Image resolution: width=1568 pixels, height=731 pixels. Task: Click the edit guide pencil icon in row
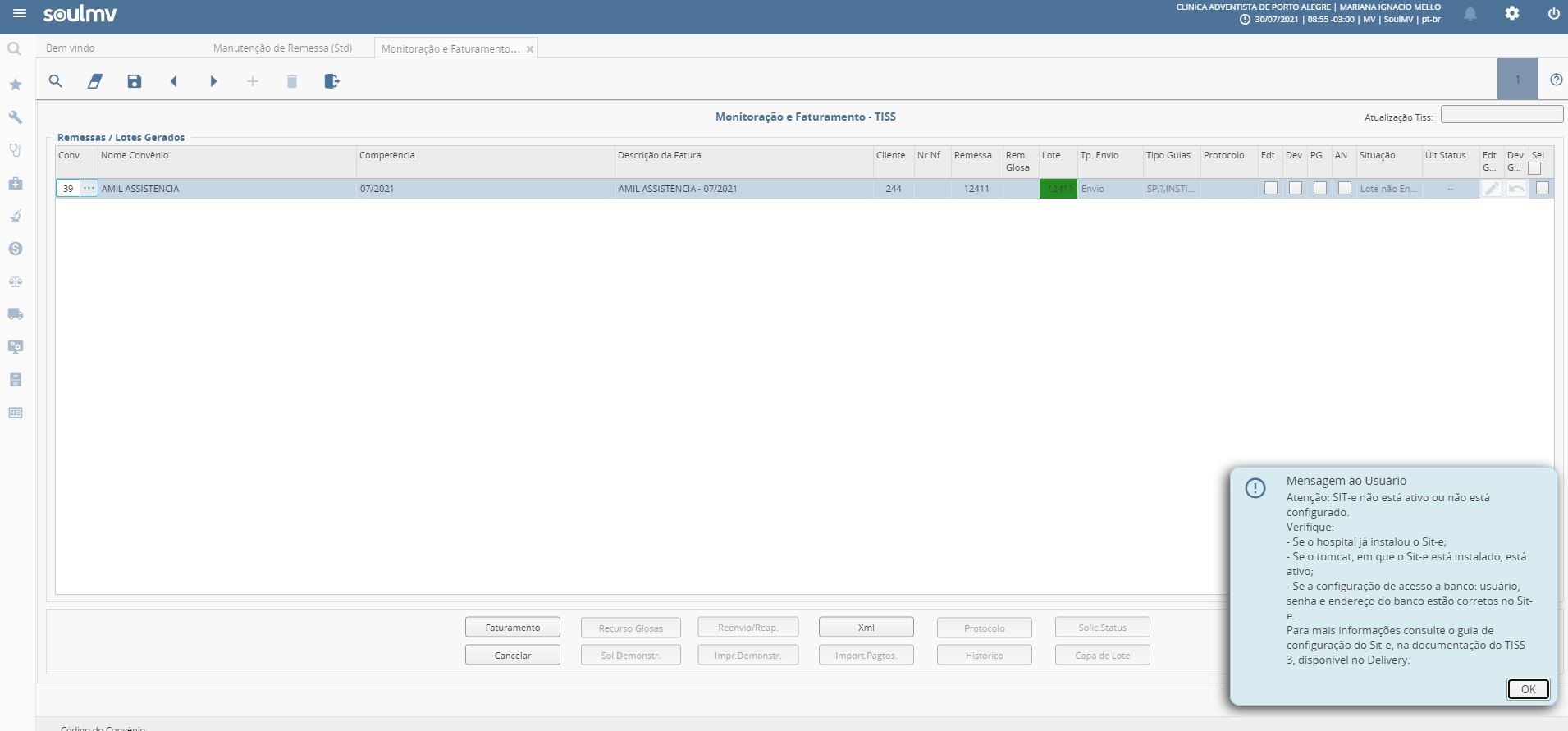[x=1492, y=189]
